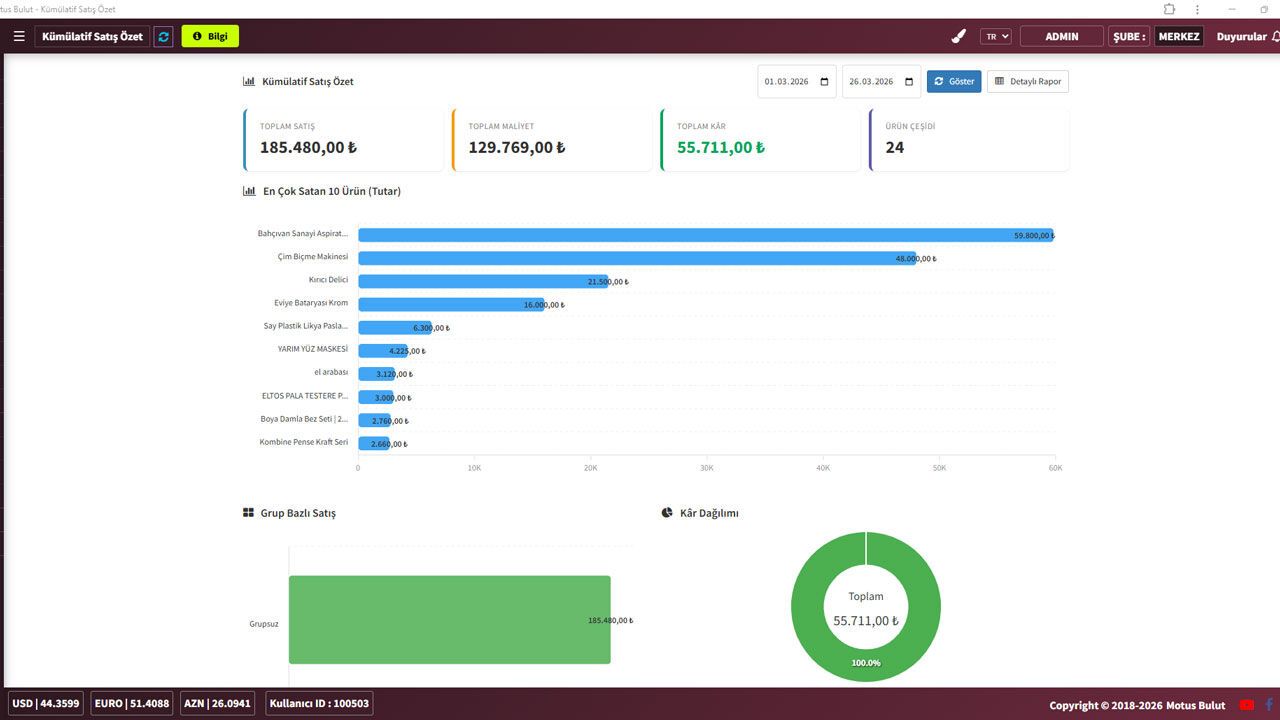
Task: Click the blue Göster button
Action: click(954, 81)
